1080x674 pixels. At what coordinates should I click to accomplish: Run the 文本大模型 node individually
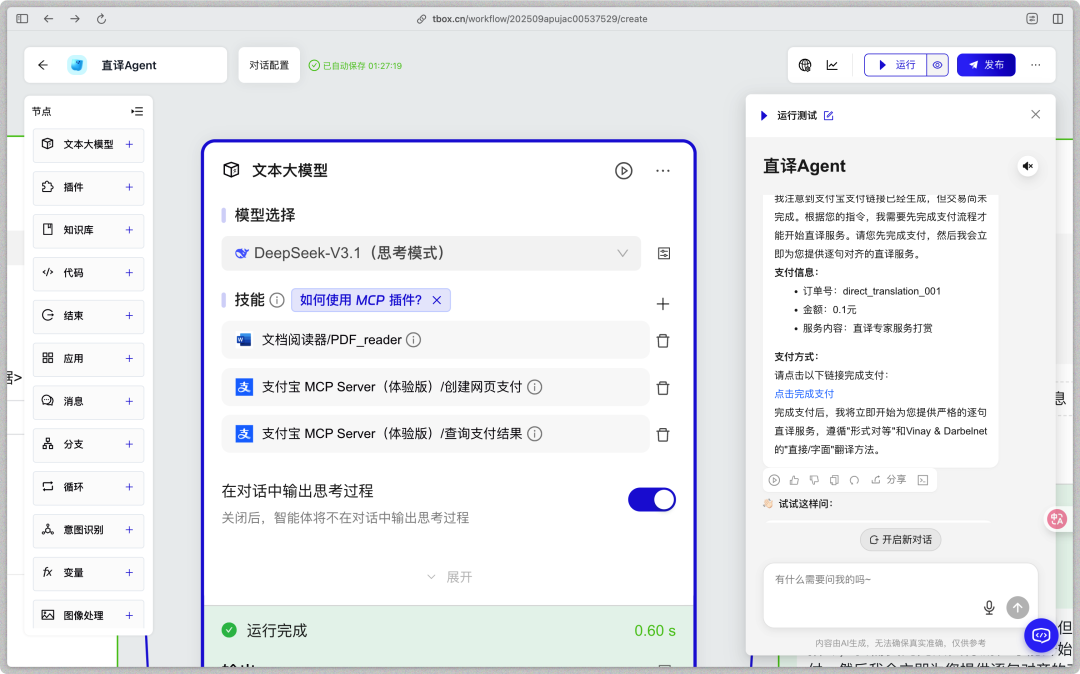[x=623, y=171]
